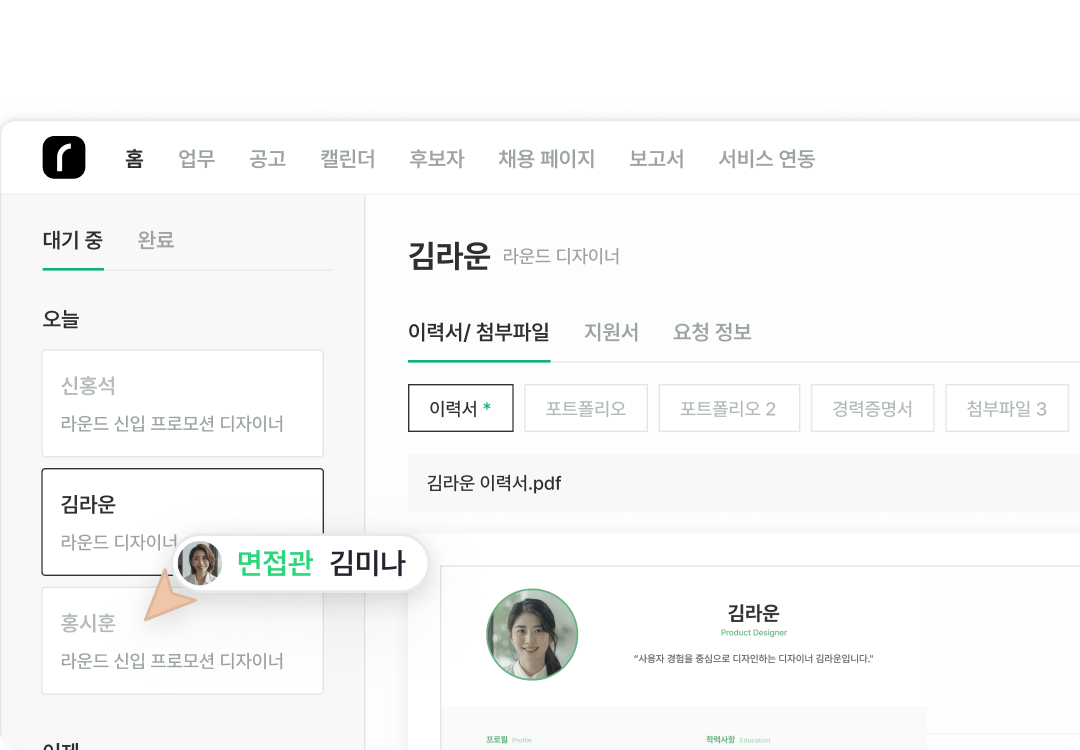This screenshot has width=1080, height=750.
Task: Select the 이력서 attachment button
Action: pos(460,408)
